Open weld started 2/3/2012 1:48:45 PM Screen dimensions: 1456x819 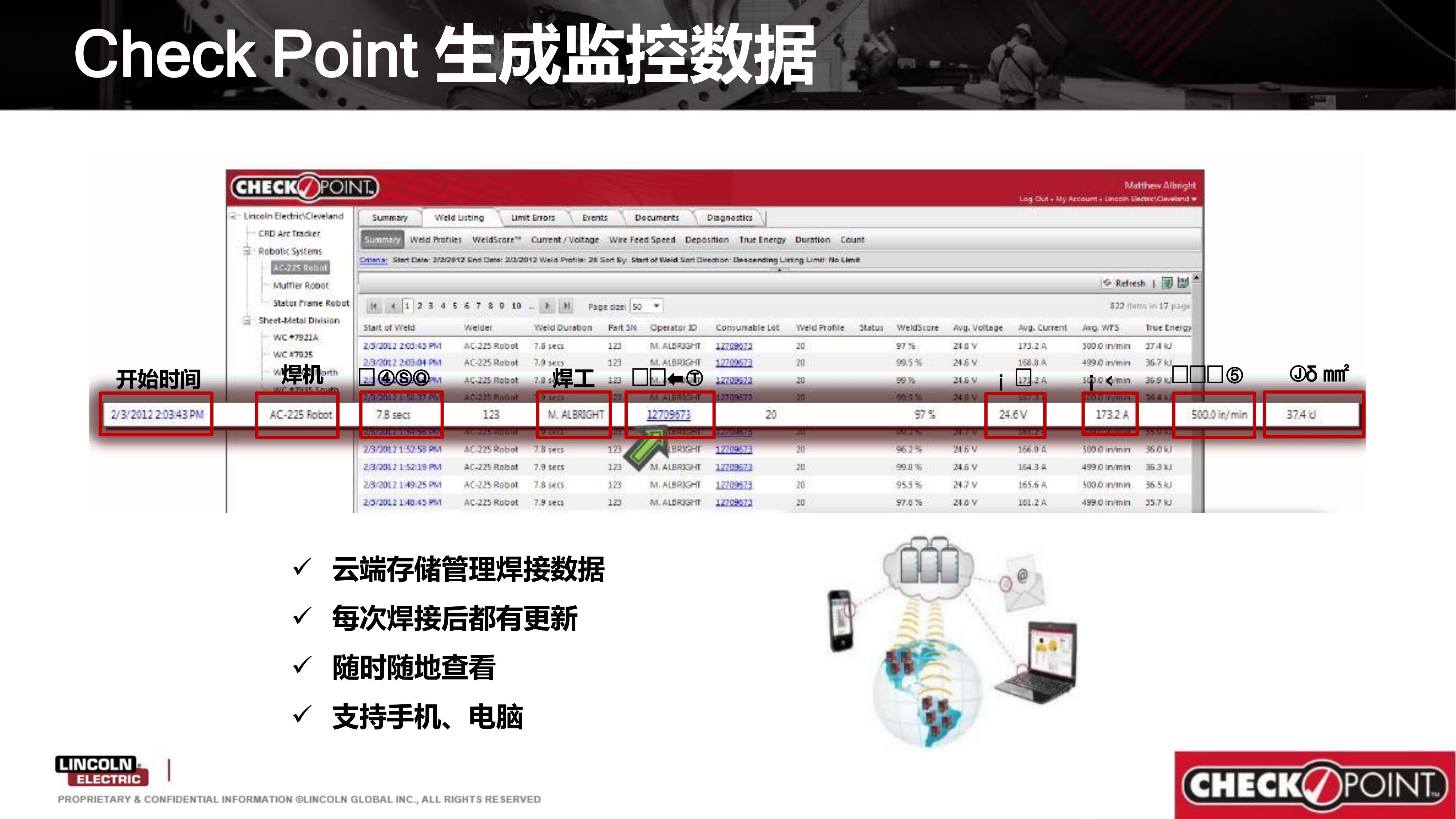coord(402,502)
